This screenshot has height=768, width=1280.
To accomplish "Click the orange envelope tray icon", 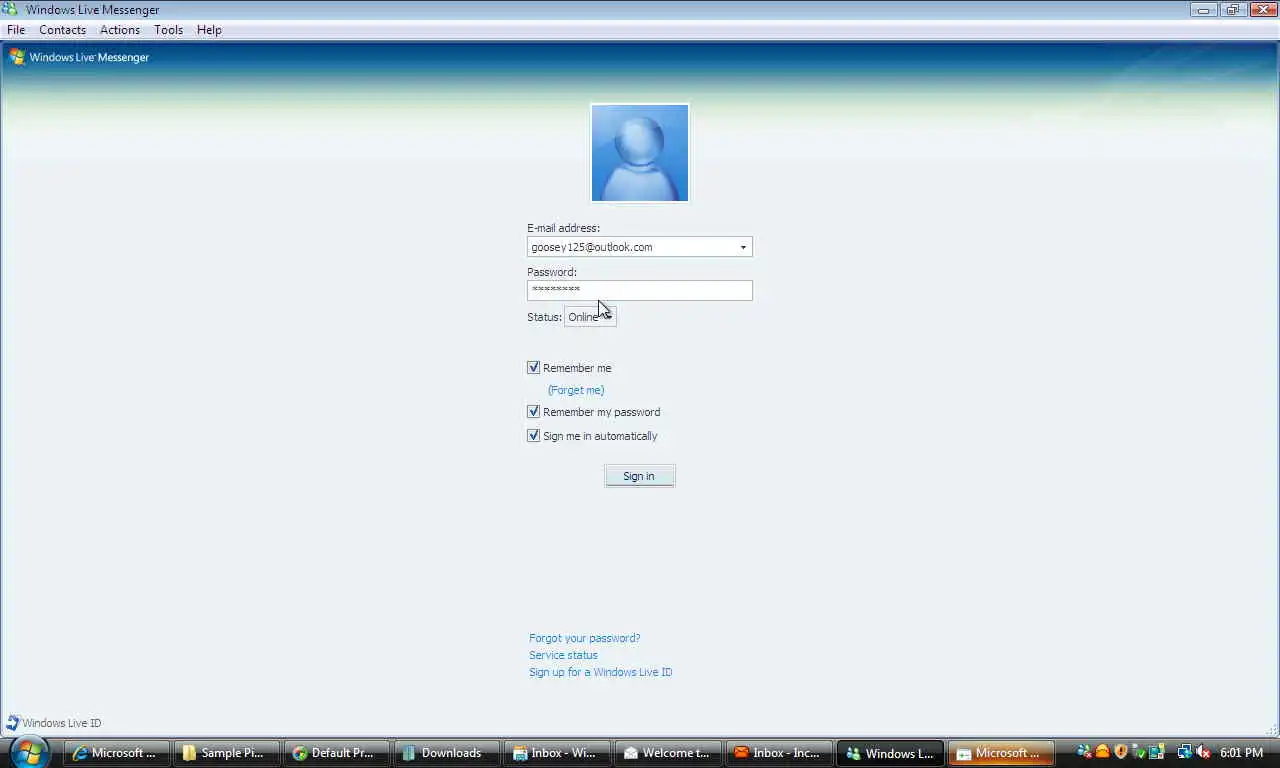I will tap(1102, 752).
